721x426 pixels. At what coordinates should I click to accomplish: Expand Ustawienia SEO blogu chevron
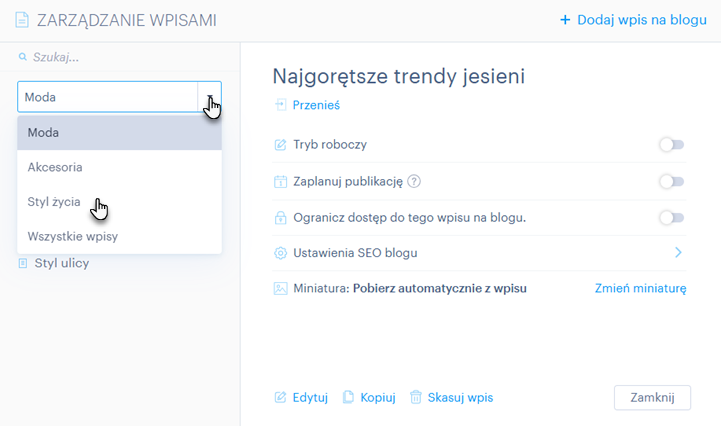pyautogui.click(x=678, y=253)
